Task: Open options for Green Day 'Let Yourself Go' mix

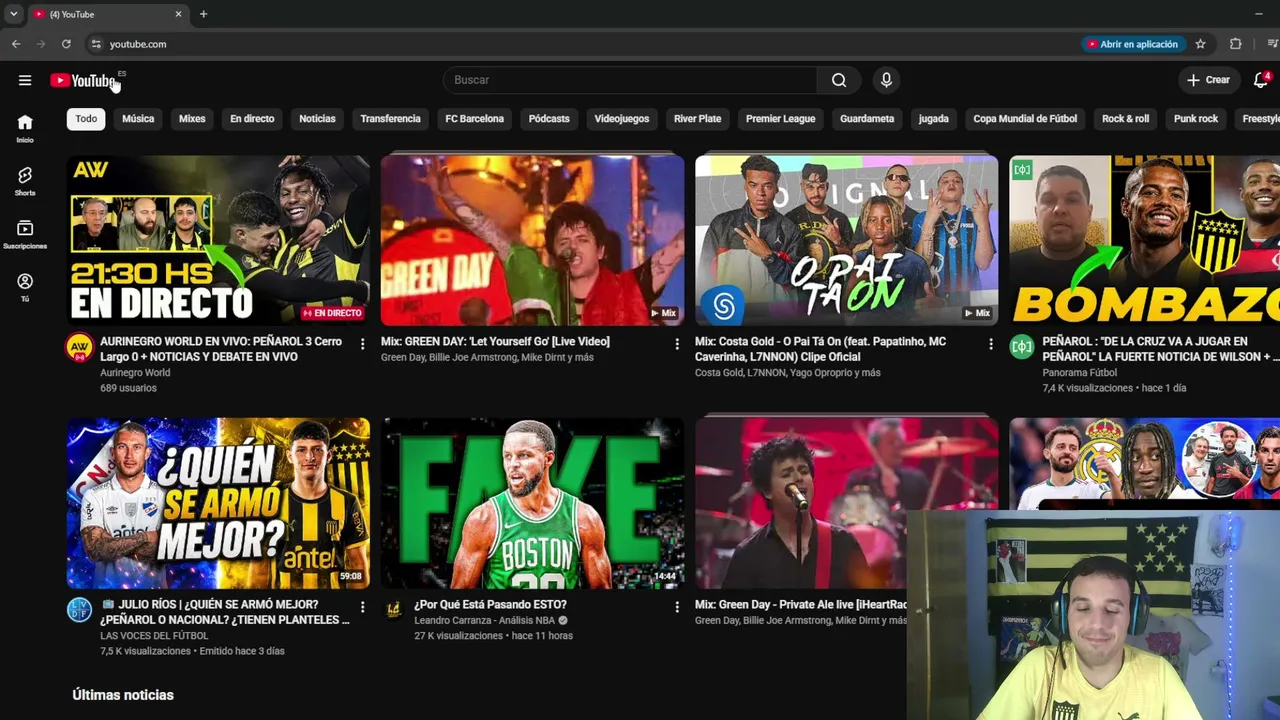Action: click(x=677, y=344)
